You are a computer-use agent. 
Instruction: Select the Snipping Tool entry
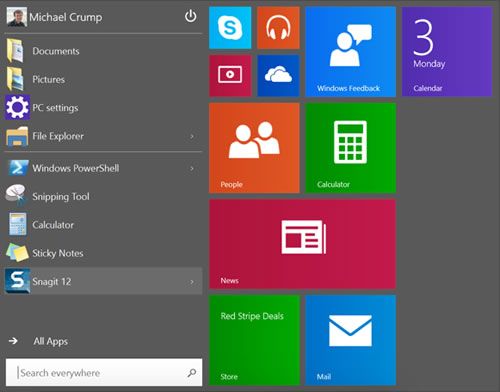[103, 196]
